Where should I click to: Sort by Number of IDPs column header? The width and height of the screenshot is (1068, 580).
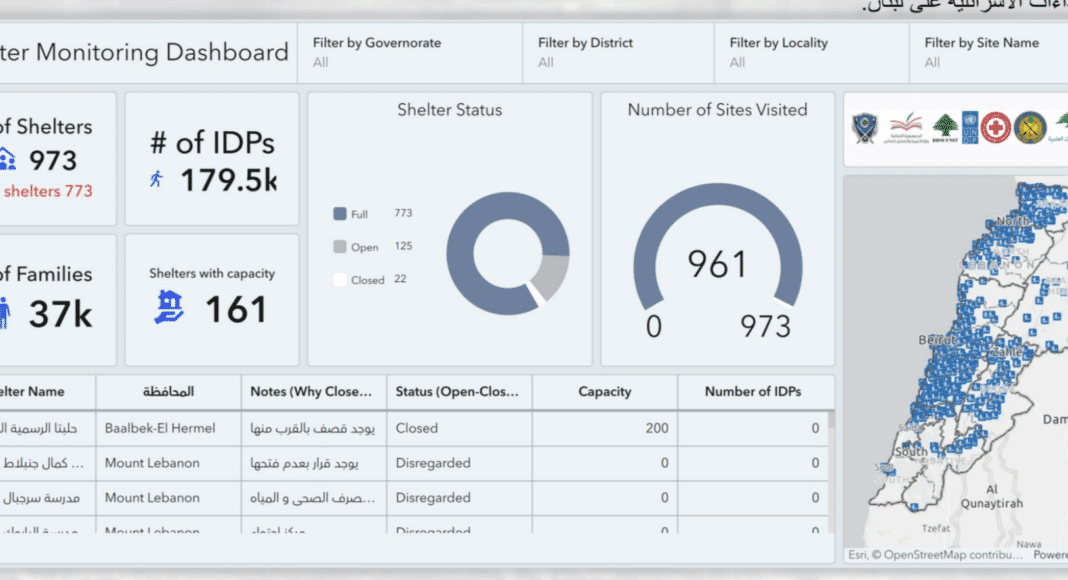[x=753, y=392]
